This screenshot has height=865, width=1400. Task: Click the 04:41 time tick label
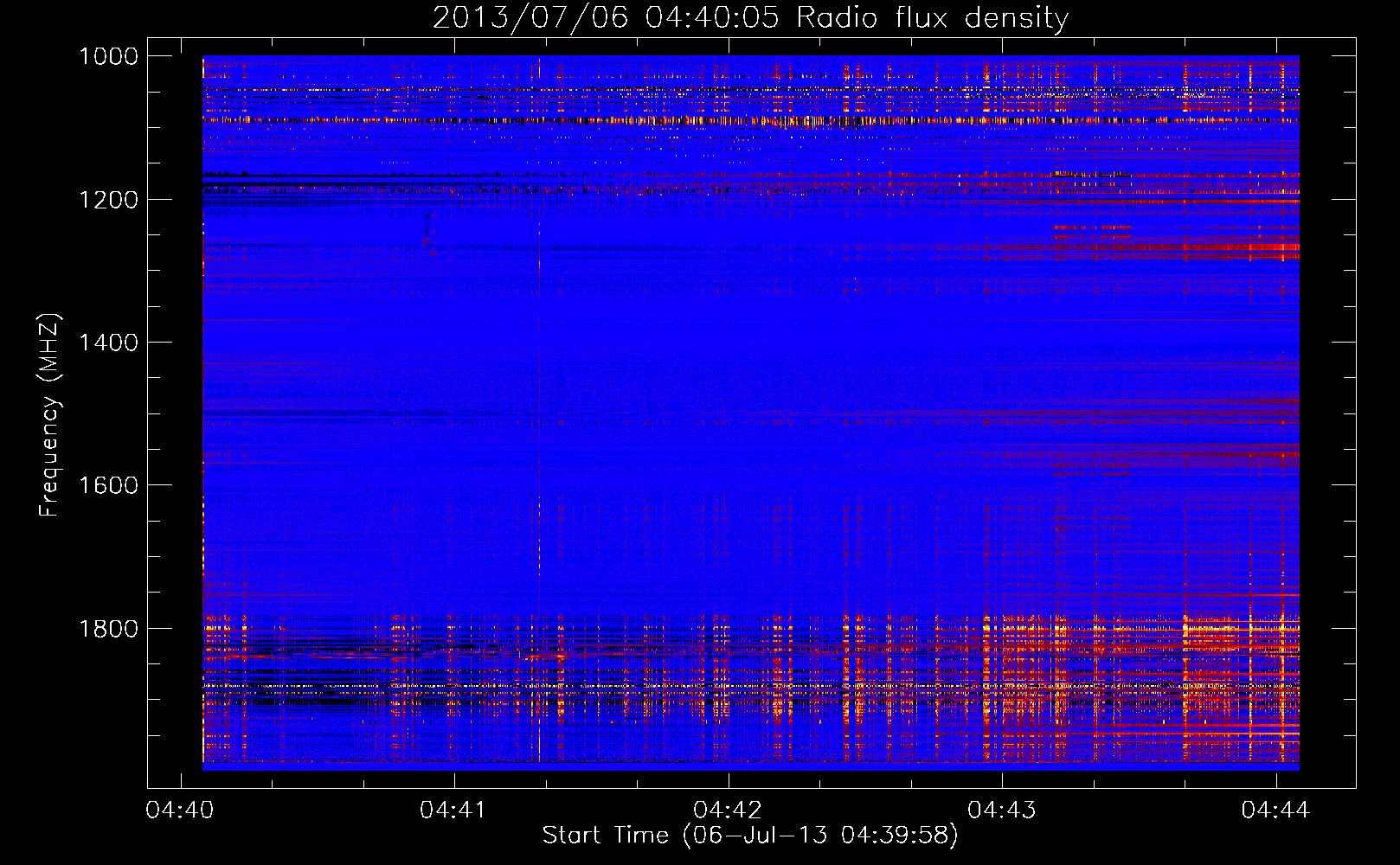pos(453,810)
